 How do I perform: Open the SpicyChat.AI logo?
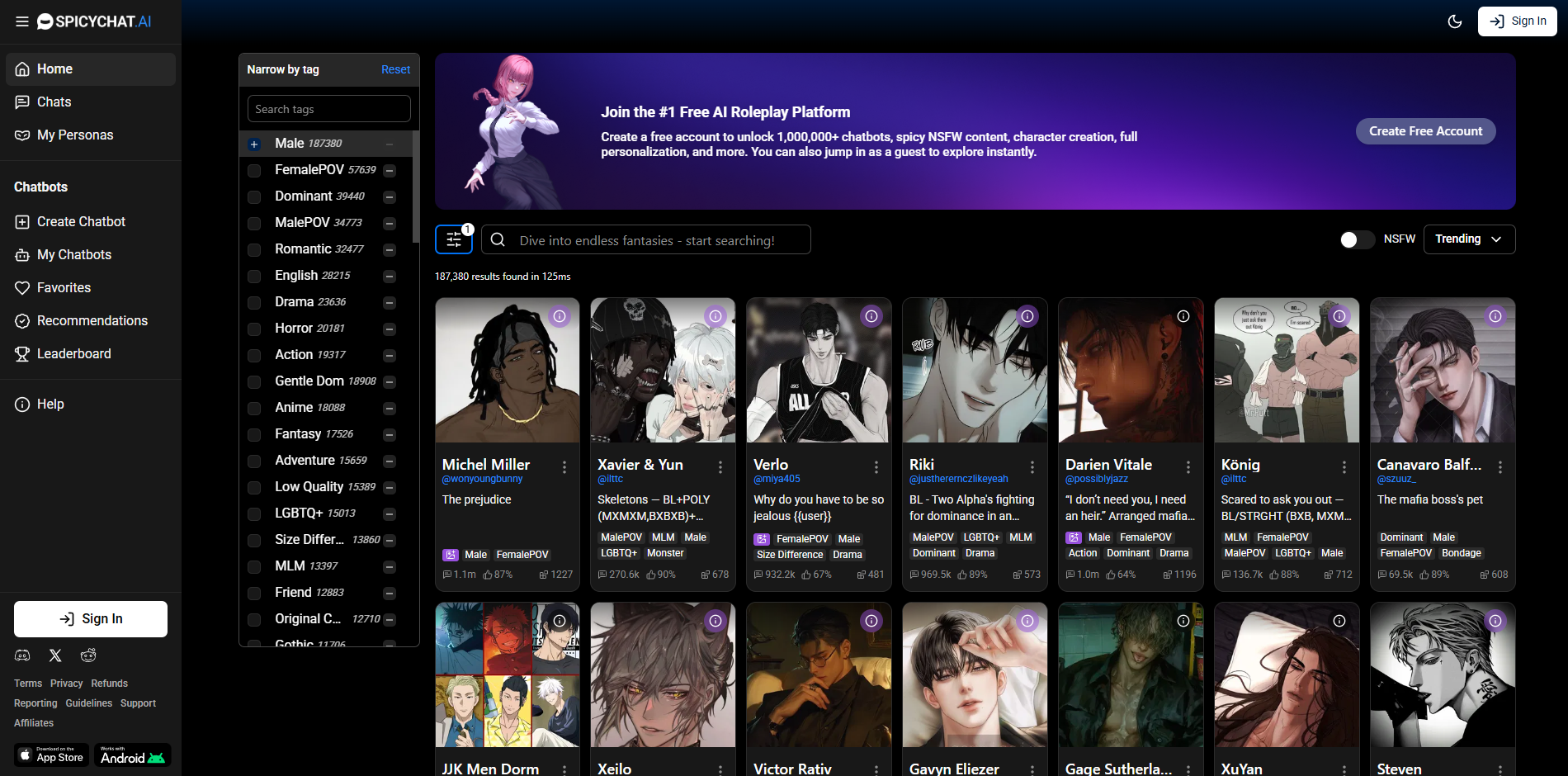click(94, 21)
